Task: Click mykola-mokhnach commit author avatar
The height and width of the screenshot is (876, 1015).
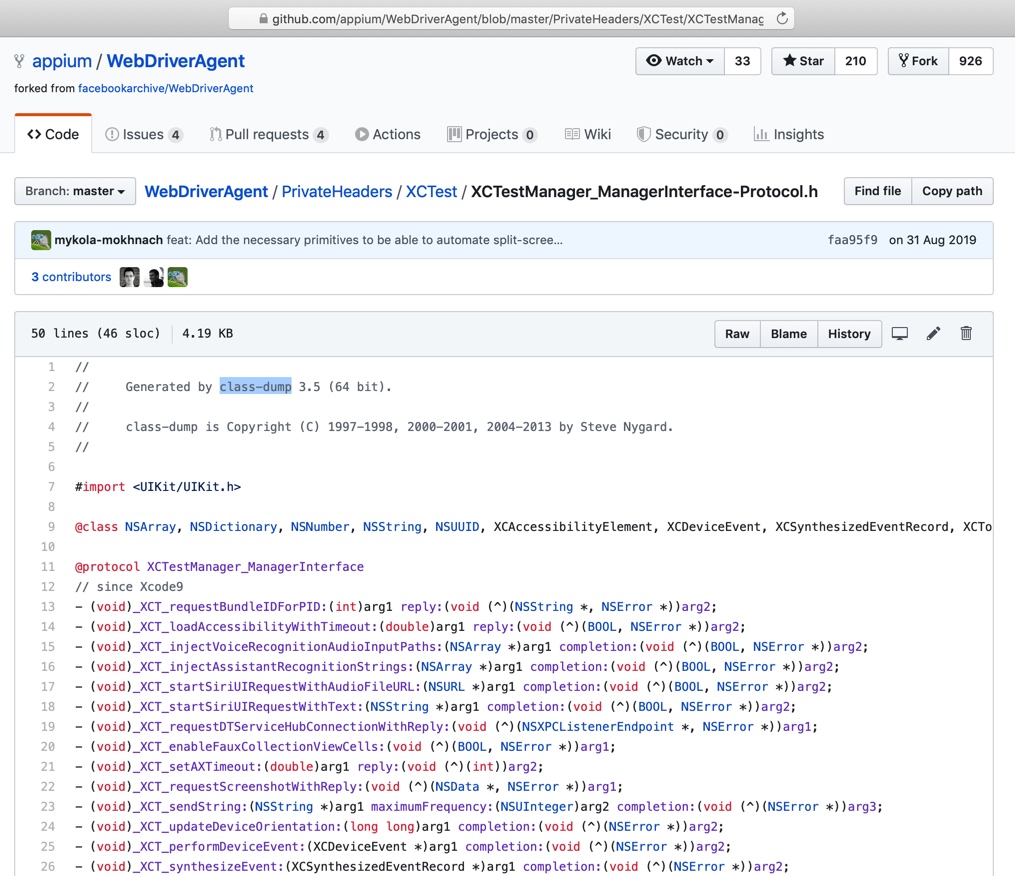Action: coord(41,240)
